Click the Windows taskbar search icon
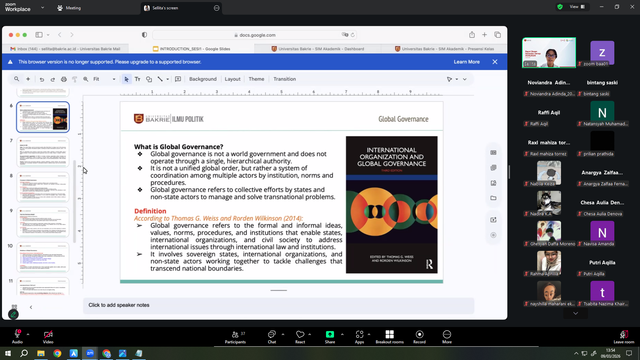The image size is (640, 360). pyautogui.click(x=24, y=353)
